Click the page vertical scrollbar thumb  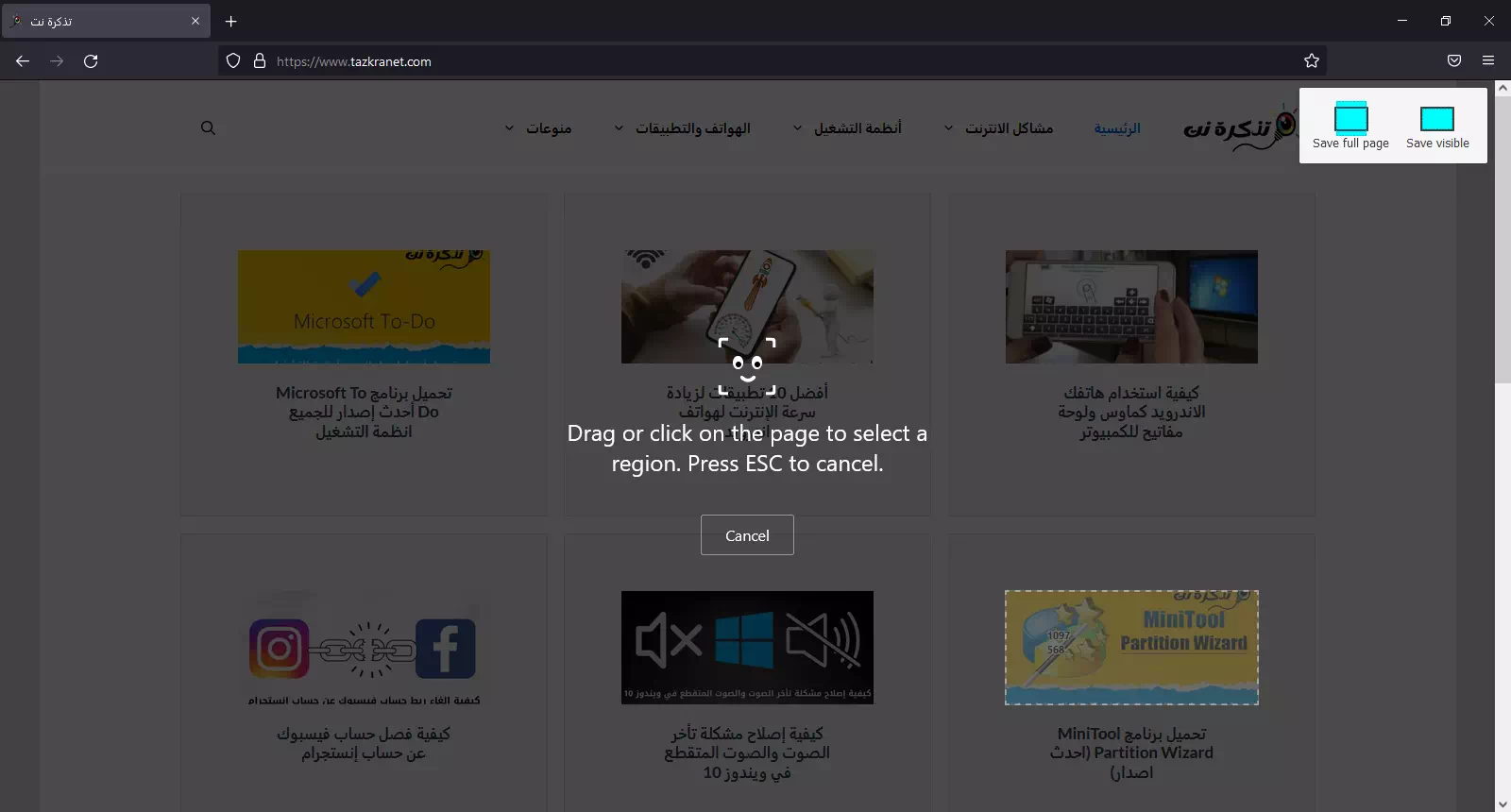pos(1503,239)
